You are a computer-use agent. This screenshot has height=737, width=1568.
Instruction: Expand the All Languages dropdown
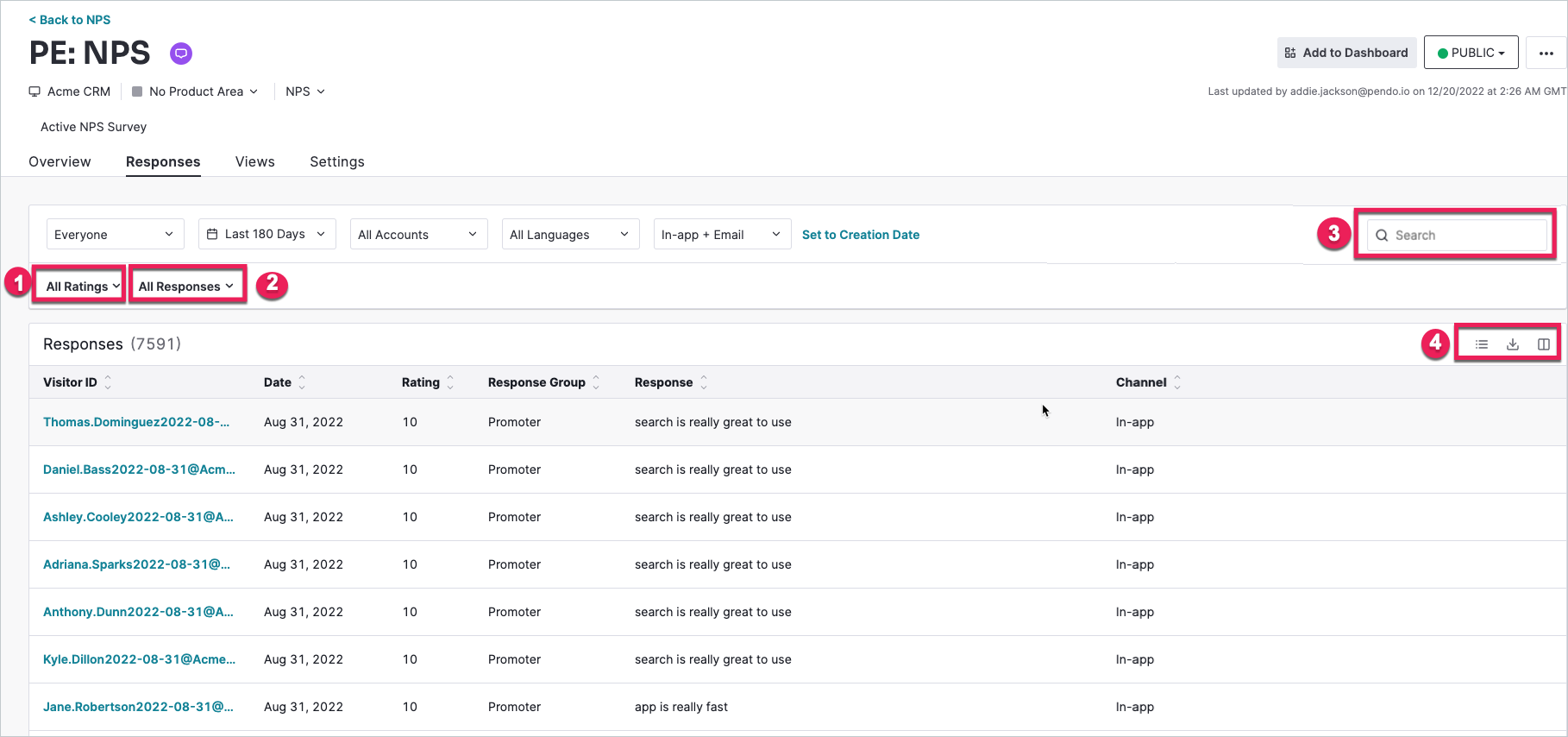(x=571, y=234)
